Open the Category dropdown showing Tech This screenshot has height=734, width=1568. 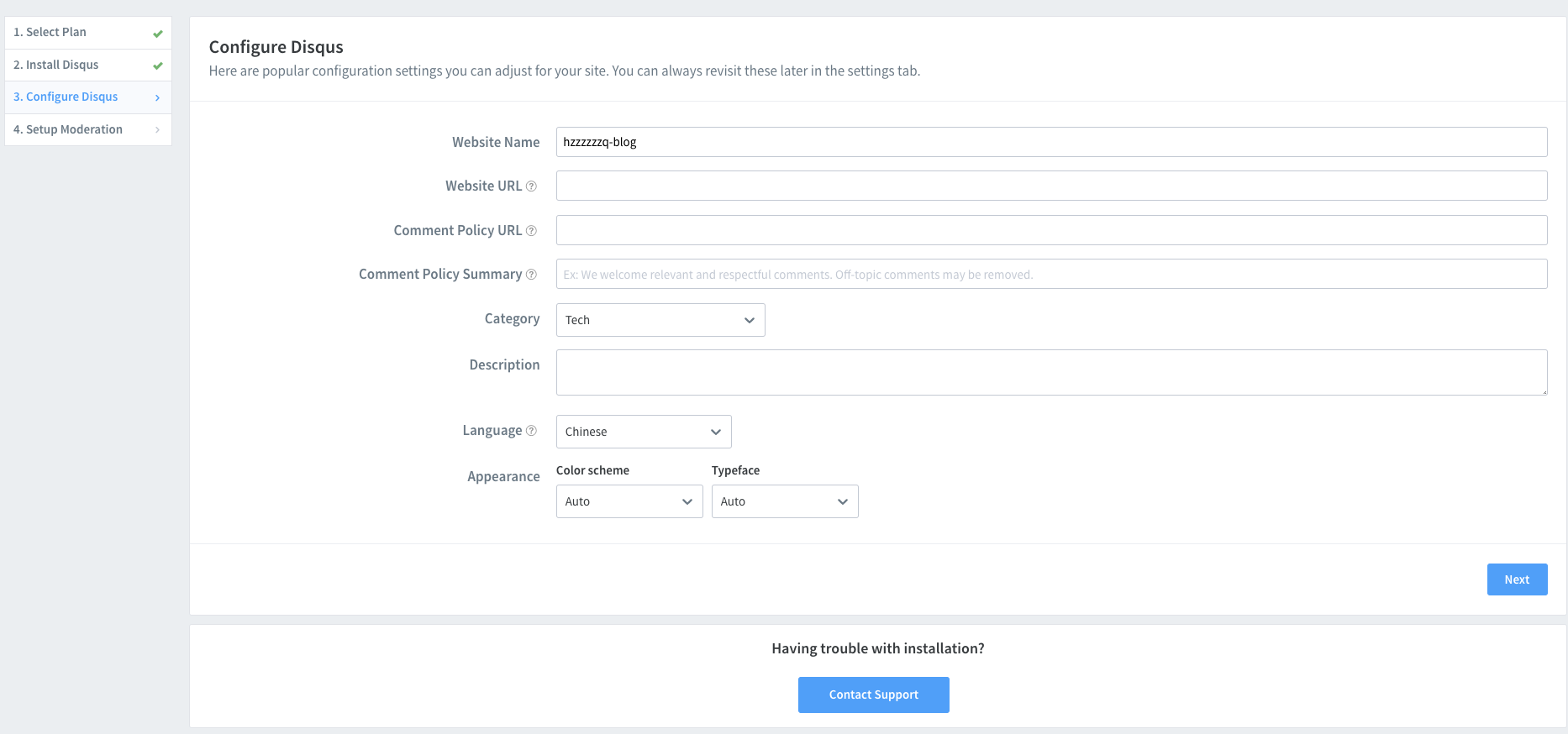660,320
